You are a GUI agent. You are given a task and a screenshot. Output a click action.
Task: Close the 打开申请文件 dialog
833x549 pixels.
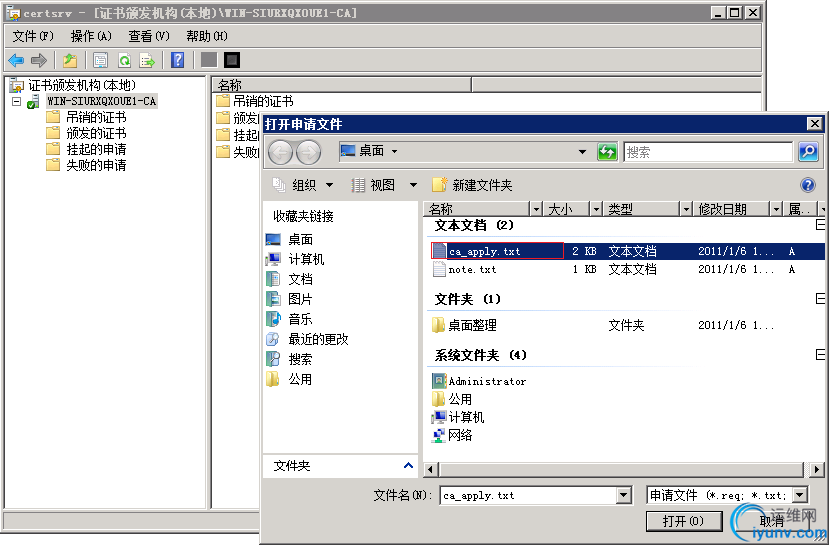click(x=814, y=124)
